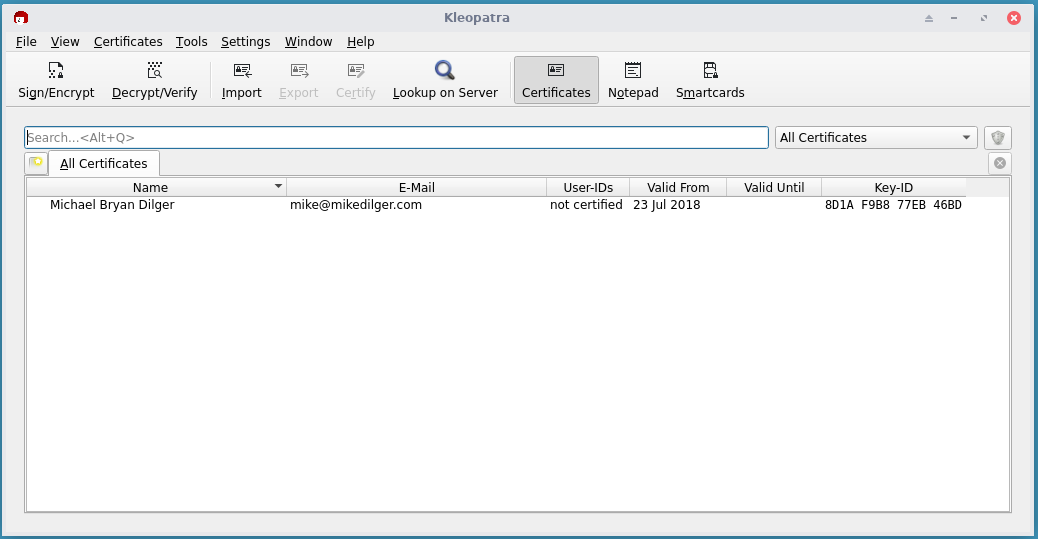This screenshot has height=539, width=1038.
Task: Sort by the Valid From column header
Action: pos(678,187)
